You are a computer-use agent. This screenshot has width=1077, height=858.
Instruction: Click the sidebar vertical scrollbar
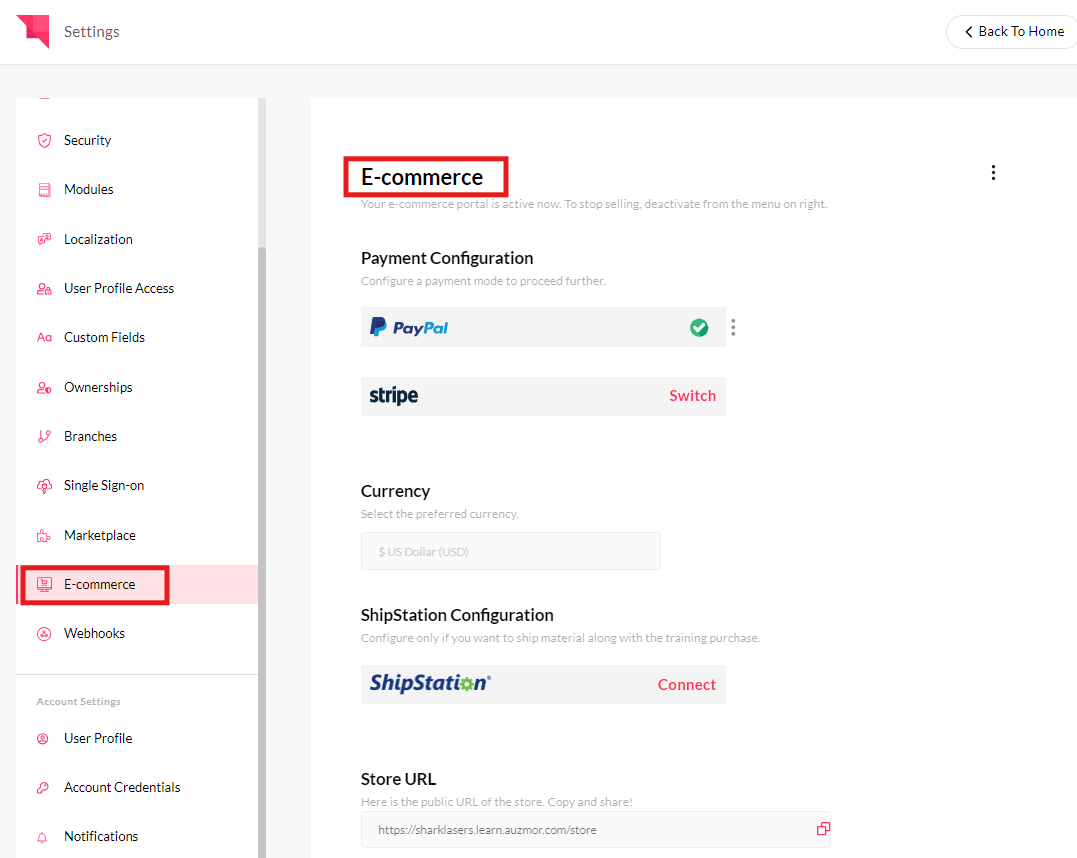coord(262,550)
